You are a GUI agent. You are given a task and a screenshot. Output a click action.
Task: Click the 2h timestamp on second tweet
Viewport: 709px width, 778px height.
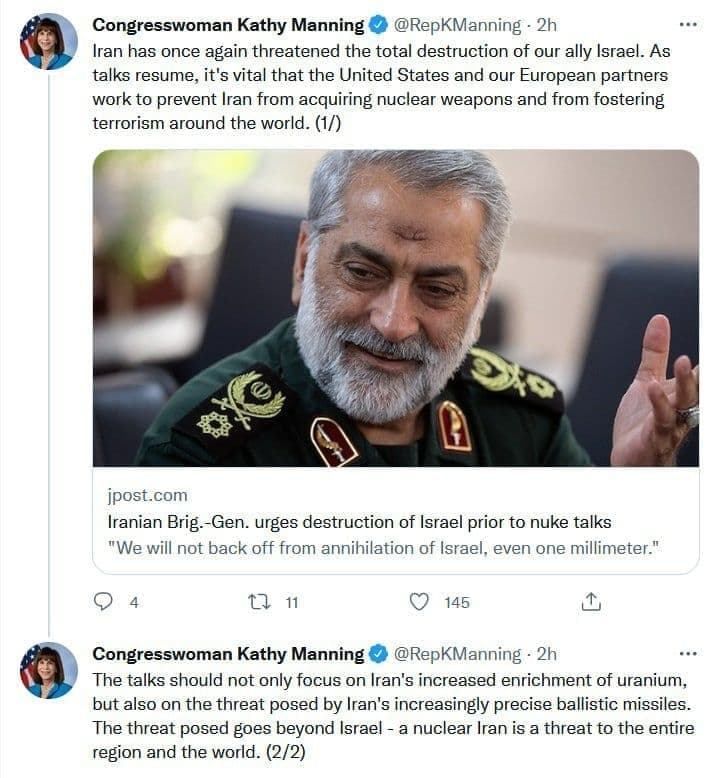(x=547, y=654)
